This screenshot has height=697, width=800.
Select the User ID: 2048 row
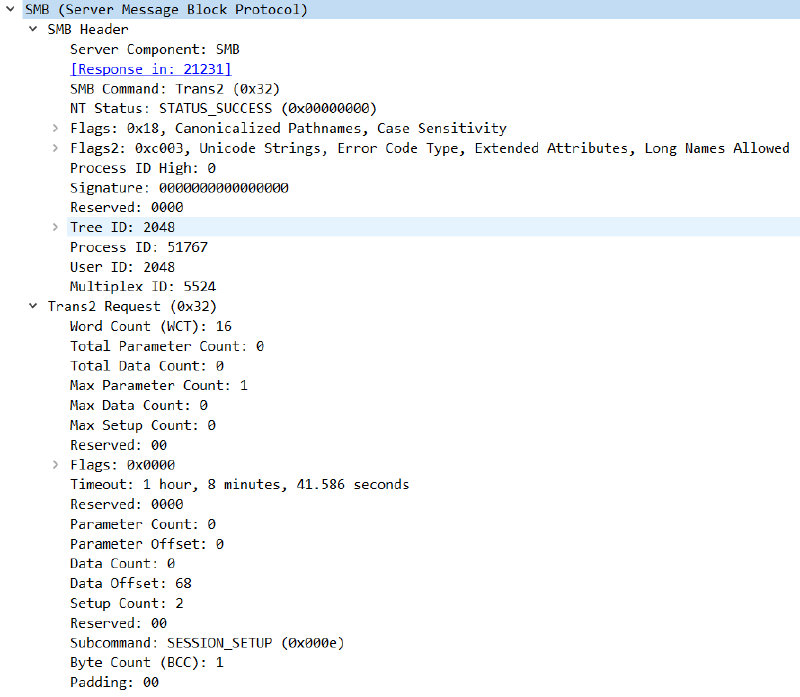click(x=122, y=267)
